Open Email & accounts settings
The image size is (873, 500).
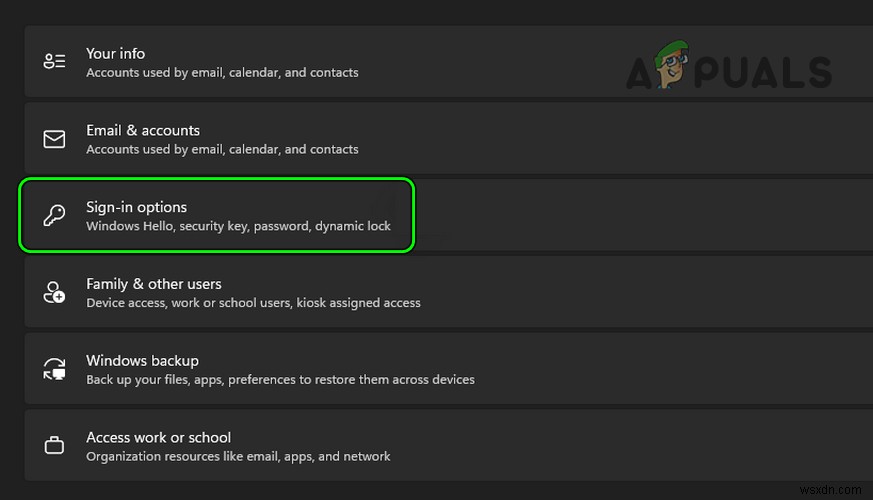point(143,130)
